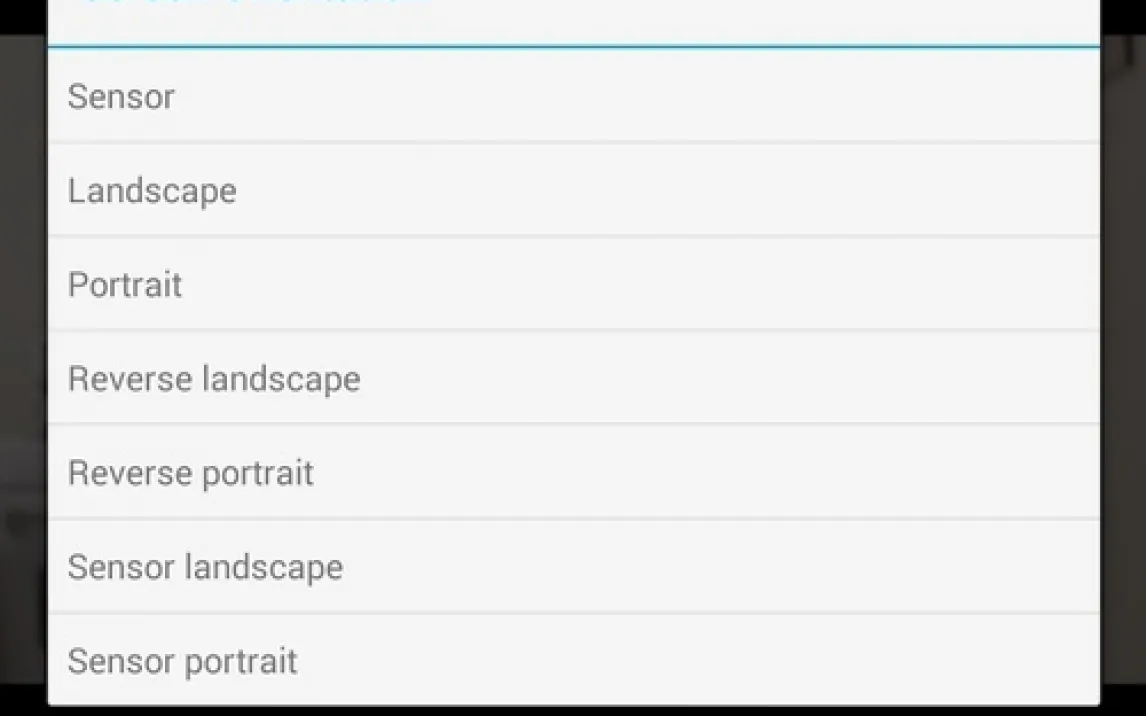The width and height of the screenshot is (1146, 716).
Task: Tap the 'Reverse landscape' text
Action: [214, 379]
